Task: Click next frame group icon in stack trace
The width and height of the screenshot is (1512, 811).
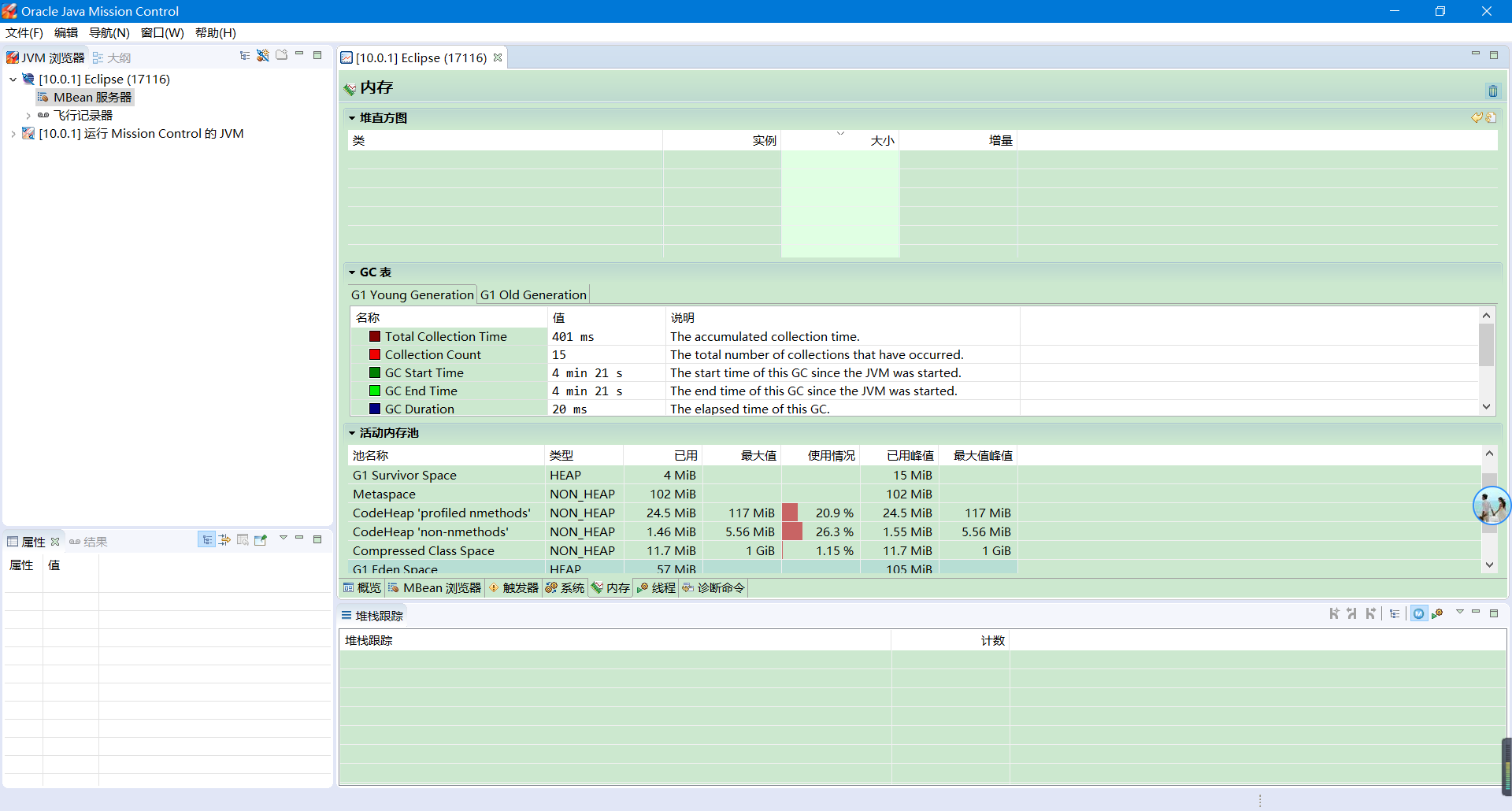Action: coord(1370,613)
